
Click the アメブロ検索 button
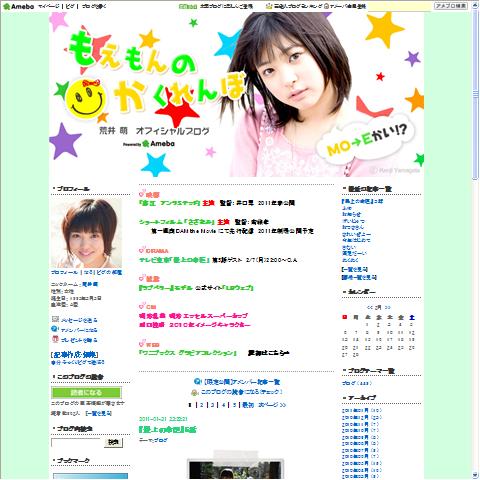pos(450,6)
